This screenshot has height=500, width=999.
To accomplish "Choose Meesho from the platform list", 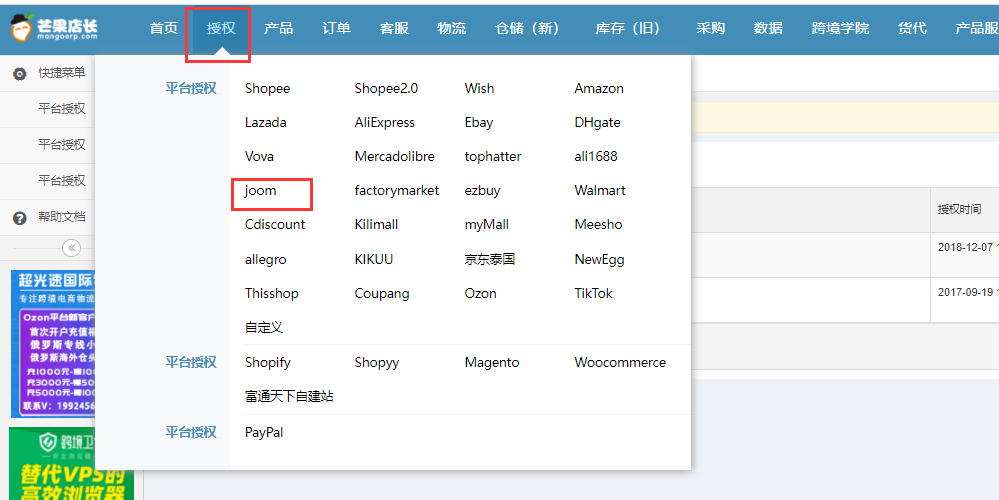I will pos(598,224).
